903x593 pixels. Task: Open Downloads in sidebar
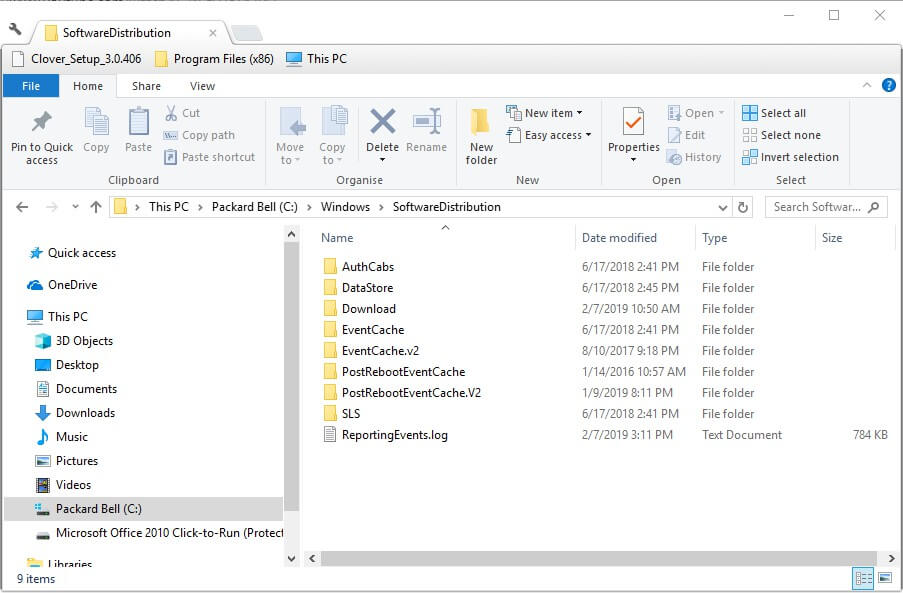(75, 413)
